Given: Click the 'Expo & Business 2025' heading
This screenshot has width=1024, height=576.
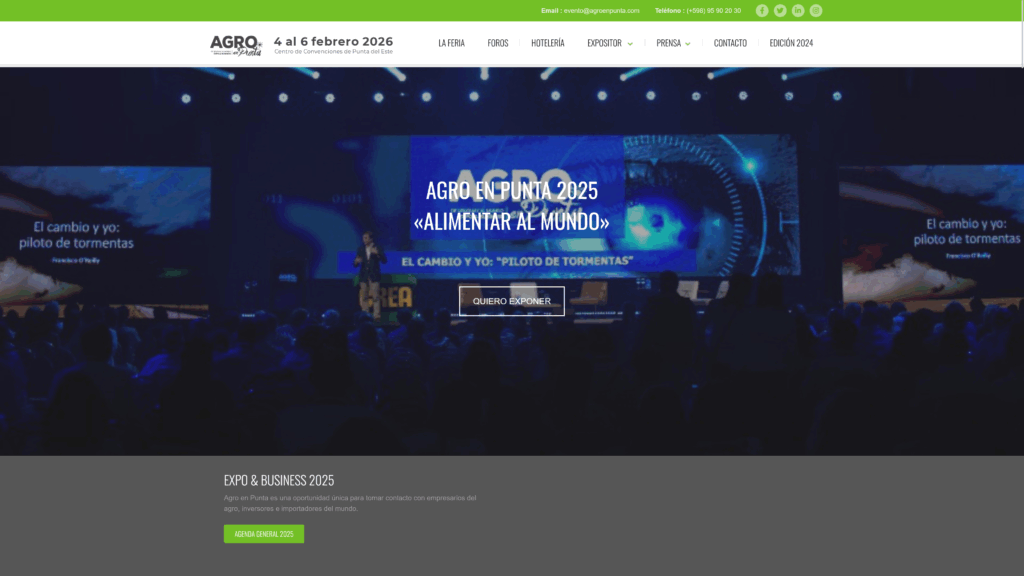Looking at the screenshot, I should pos(279,480).
